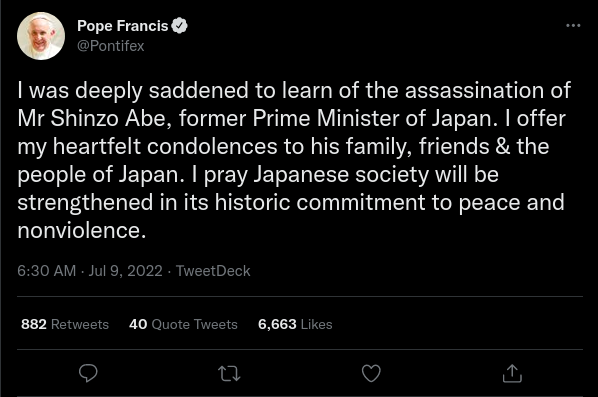
Task: Show the 6,663 Likes list
Action: point(295,324)
